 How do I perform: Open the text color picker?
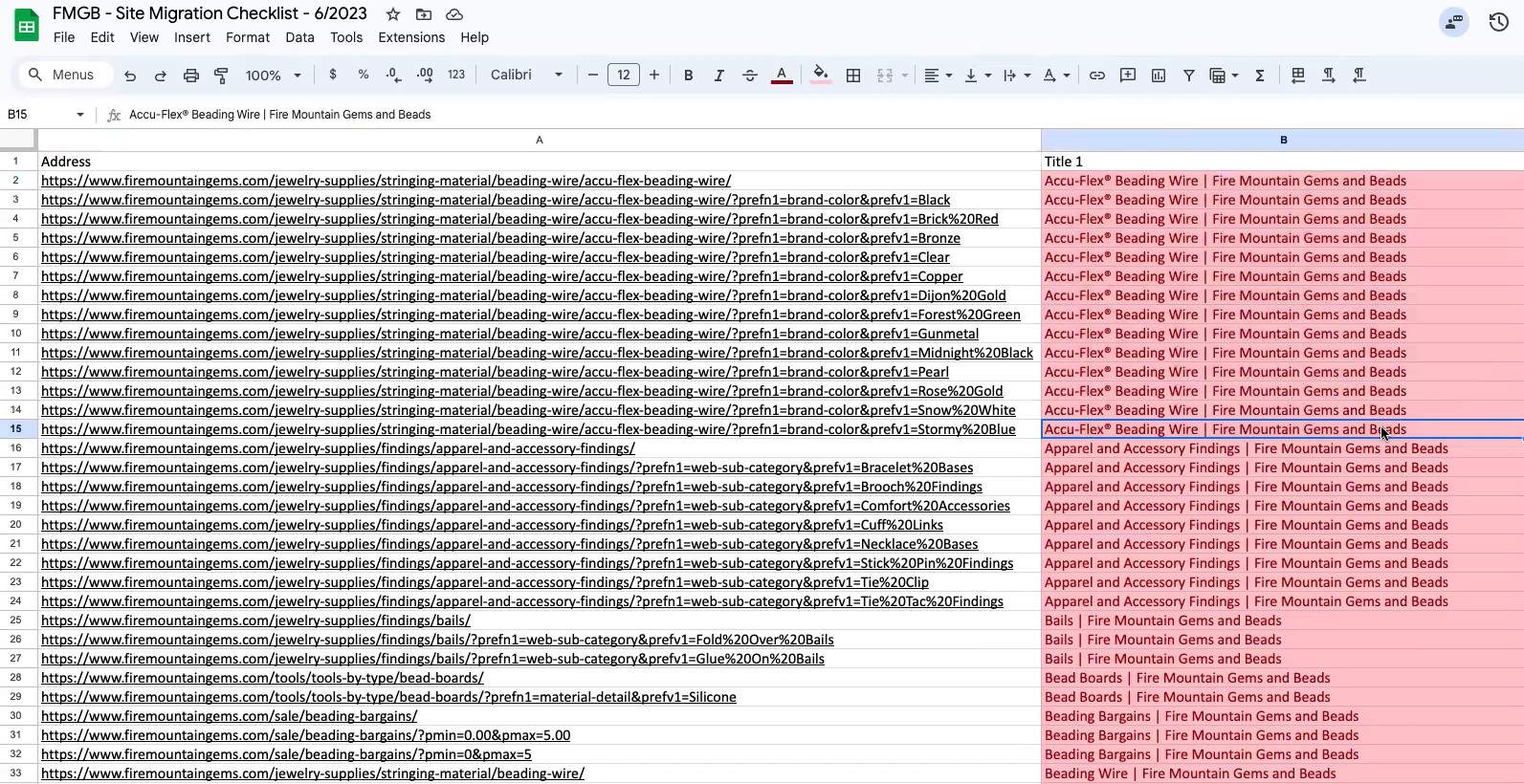click(x=782, y=76)
